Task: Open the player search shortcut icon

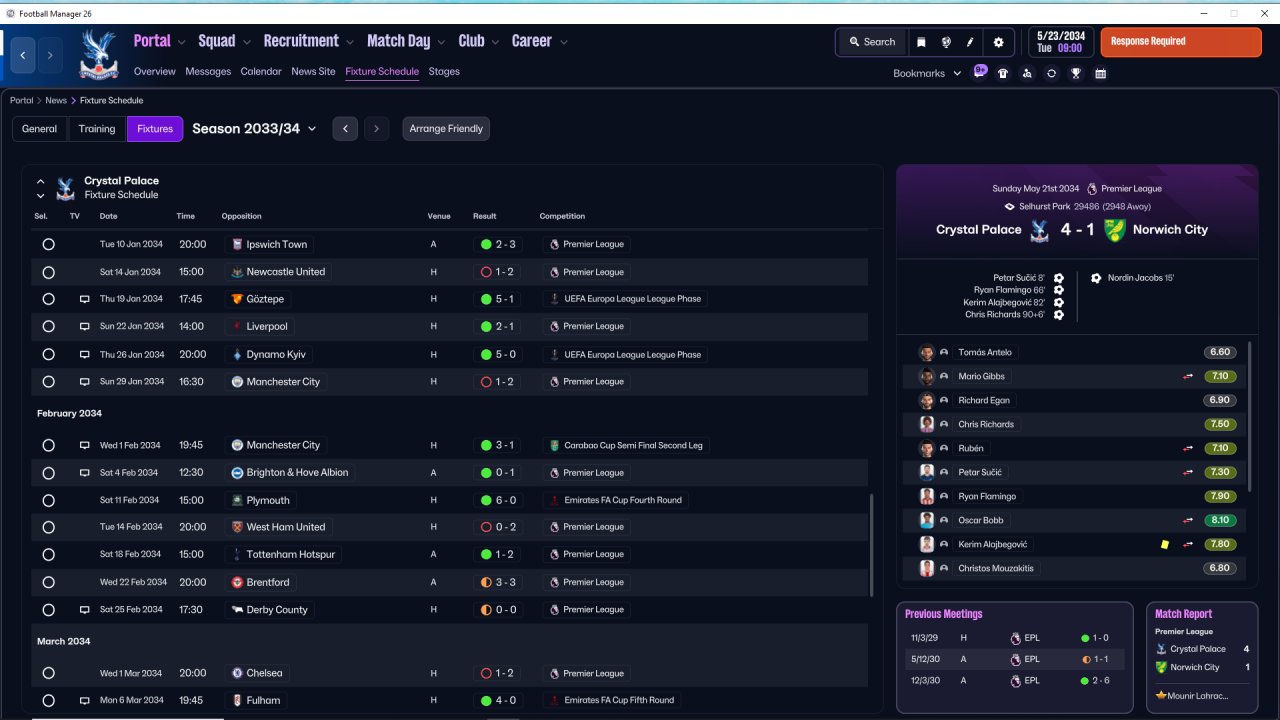Action: coord(1027,73)
